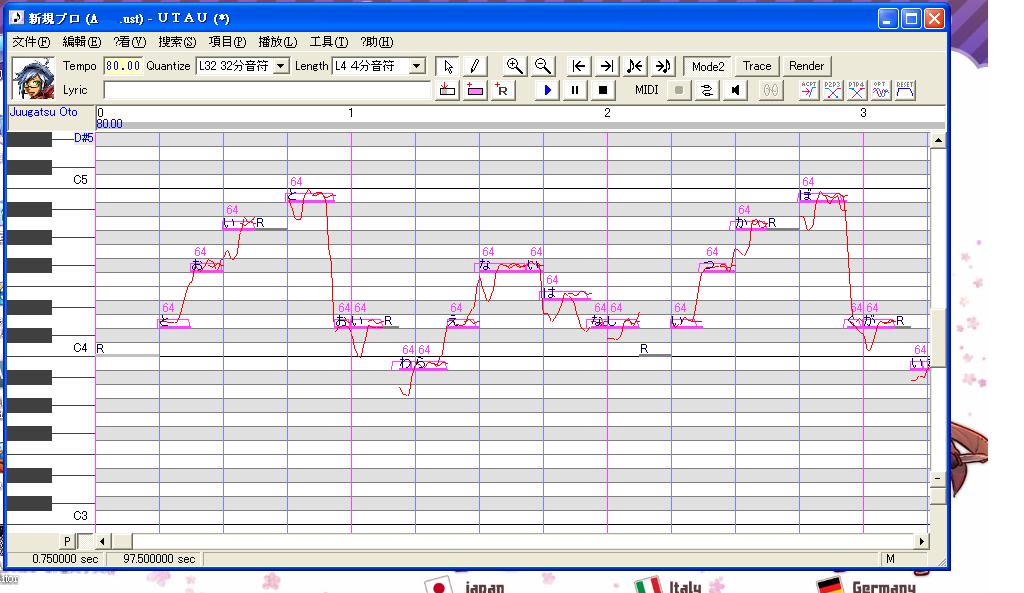Jump to end with the right-bar arrow

coord(607,66)
